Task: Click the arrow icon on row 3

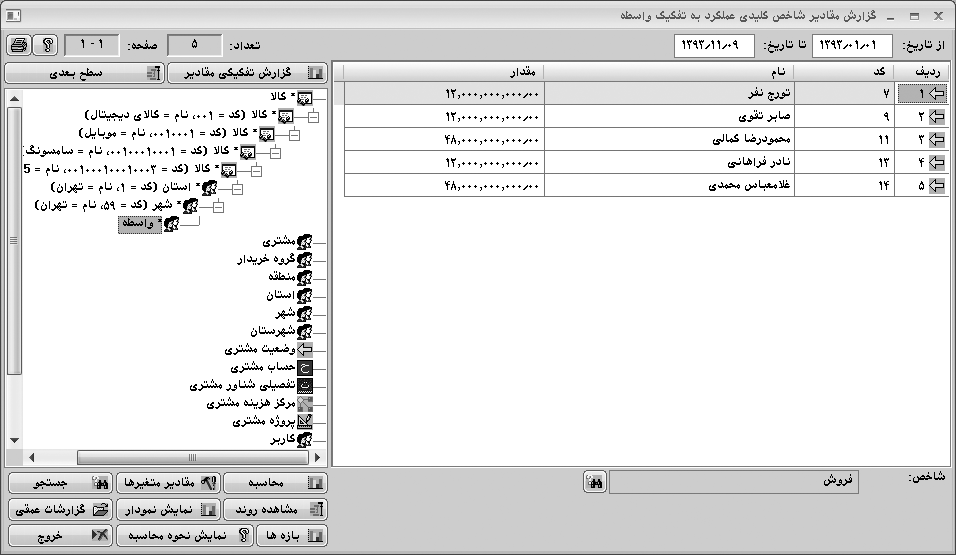Action: click(937, 140)
